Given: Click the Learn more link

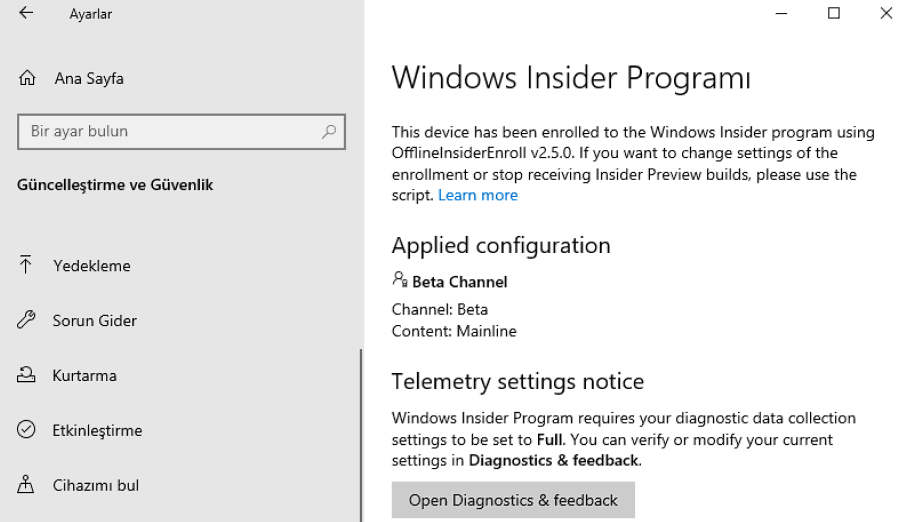Looking at the screenshot, I should tap(478, 195).
